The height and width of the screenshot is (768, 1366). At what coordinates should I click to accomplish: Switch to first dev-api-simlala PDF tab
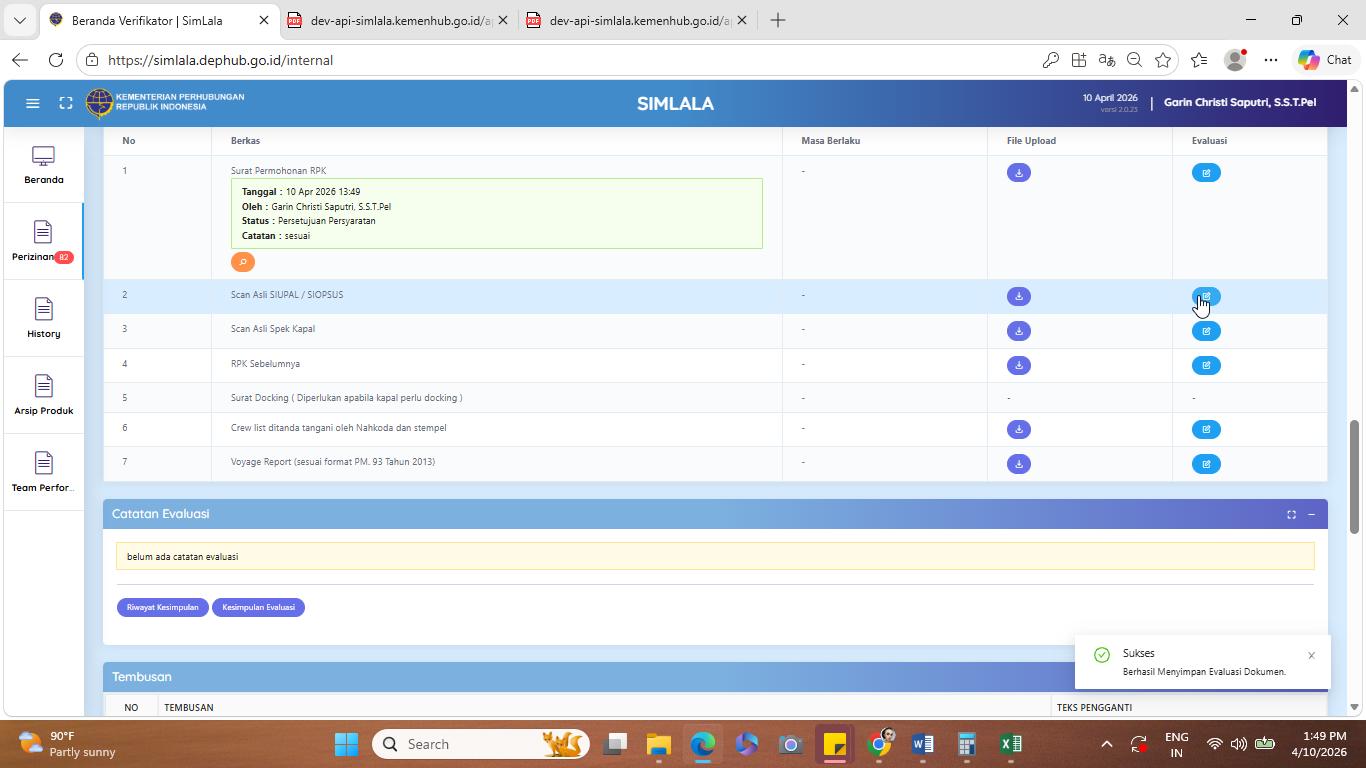pyautogui.click(x=398, y=20)
